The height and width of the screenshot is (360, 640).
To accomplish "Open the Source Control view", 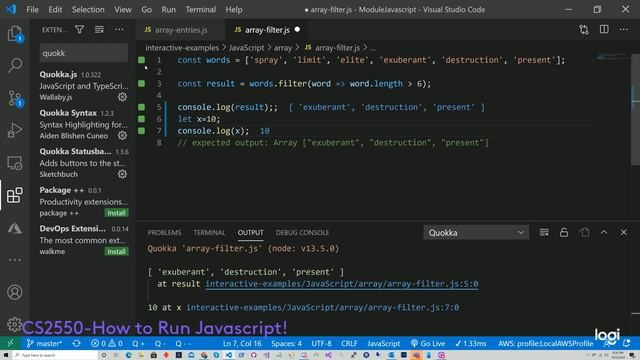I will click(x=15, y=98).
